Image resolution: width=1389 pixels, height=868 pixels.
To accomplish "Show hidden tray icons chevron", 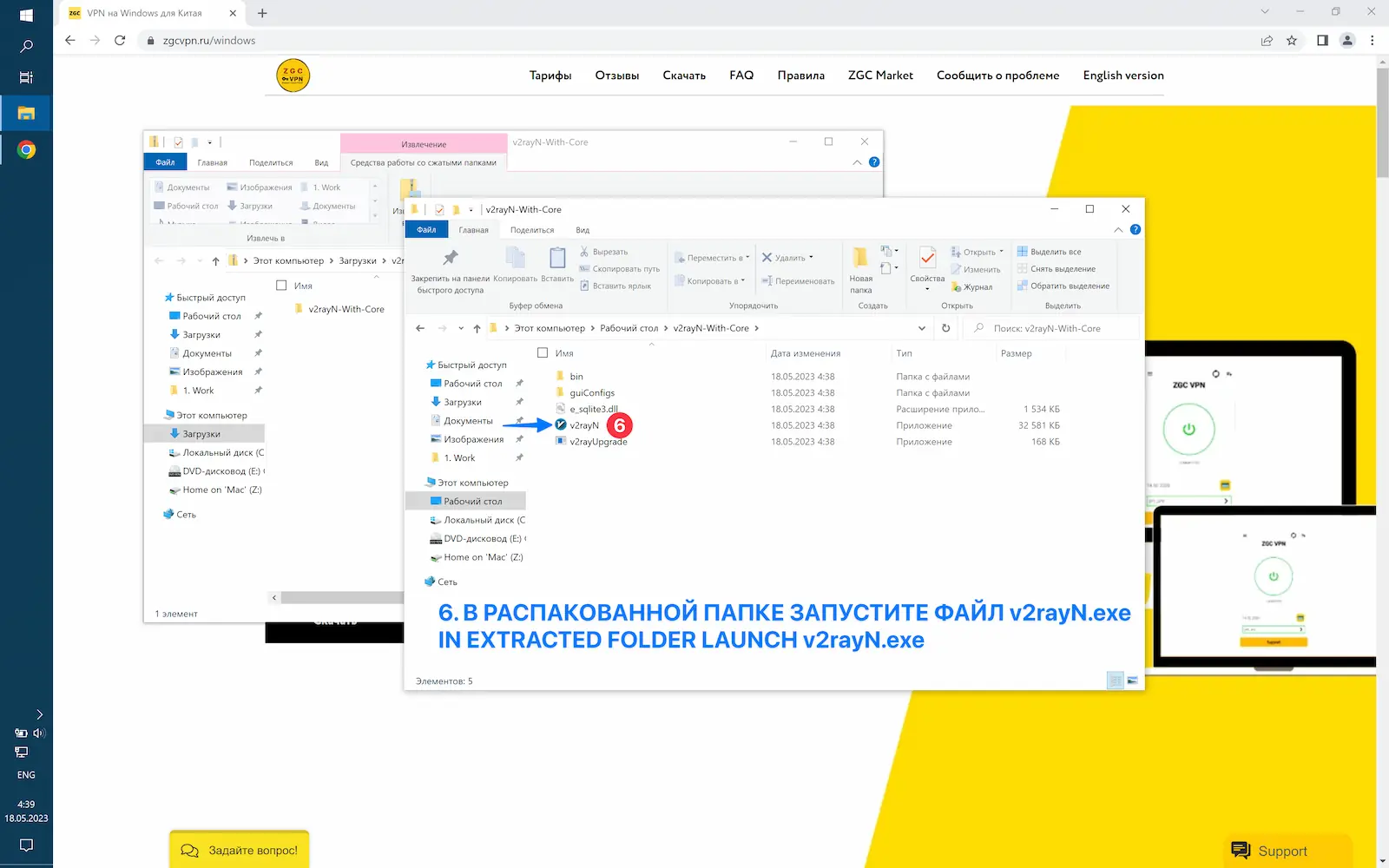I will point(39,714).
